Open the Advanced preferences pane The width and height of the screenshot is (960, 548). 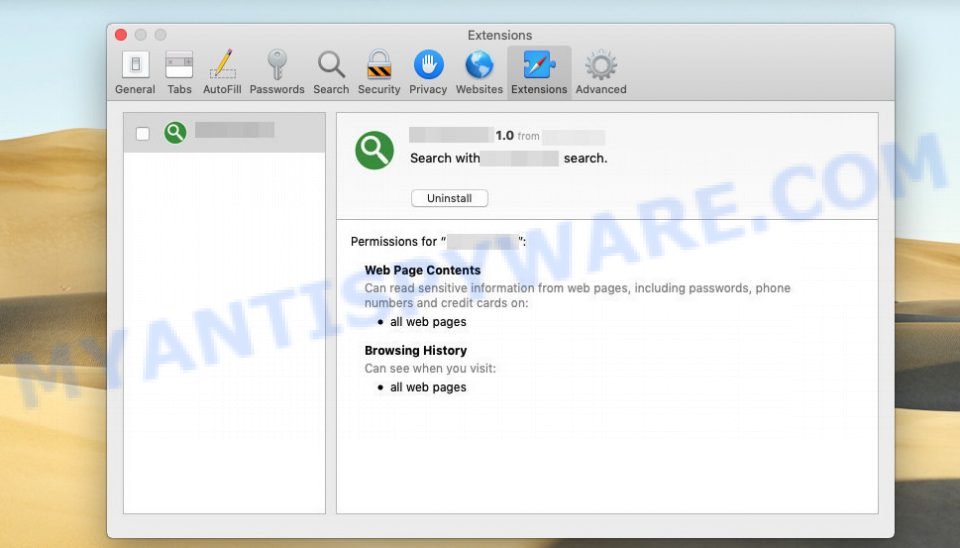(601, 72)
